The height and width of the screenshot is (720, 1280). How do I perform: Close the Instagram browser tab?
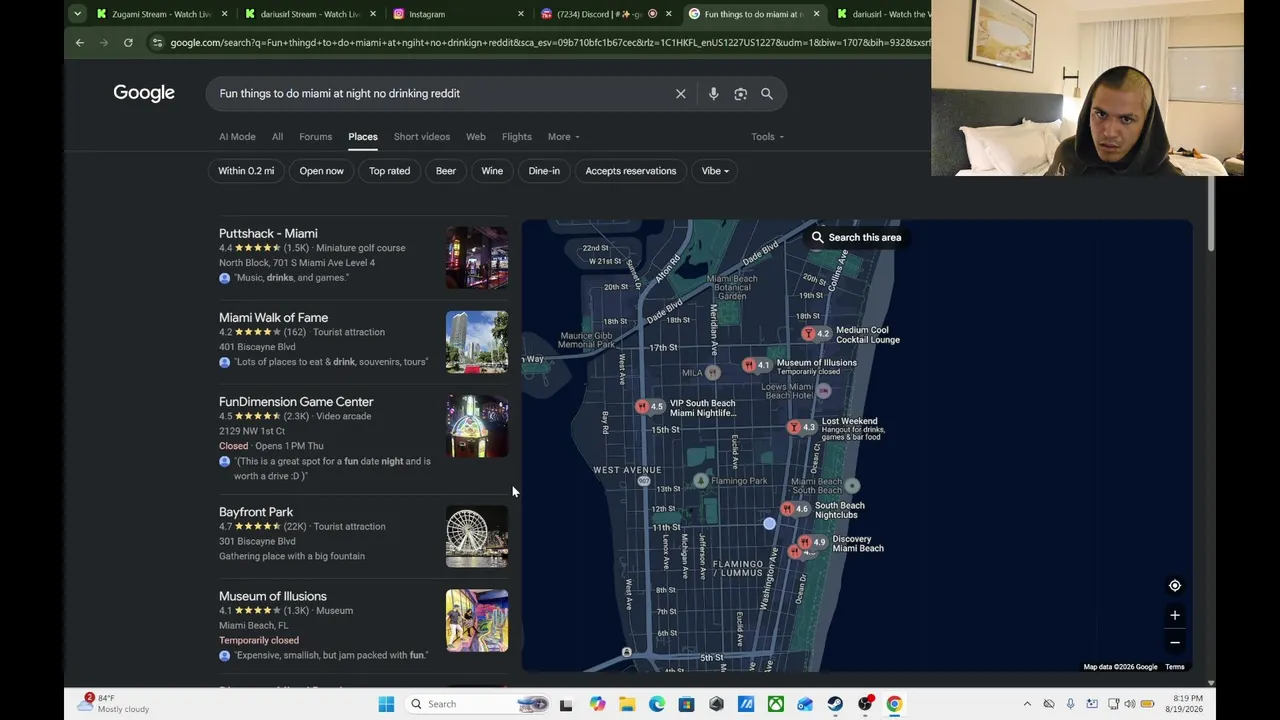tap(521, 14)
